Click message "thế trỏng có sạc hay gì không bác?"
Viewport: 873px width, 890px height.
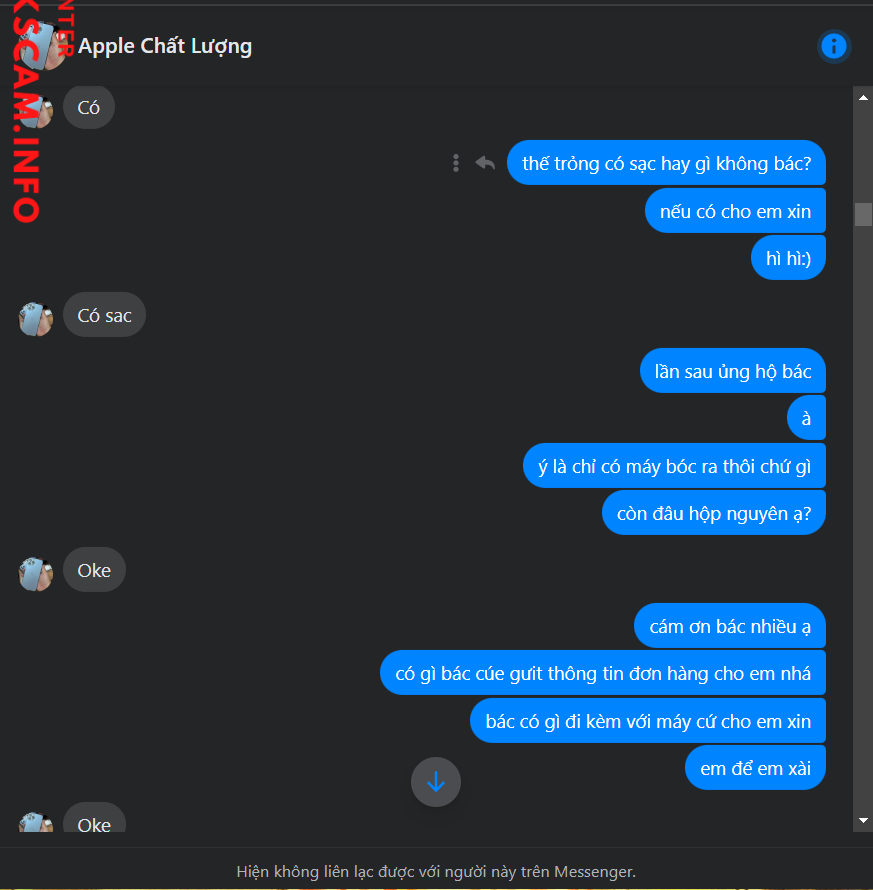[666, 163]
